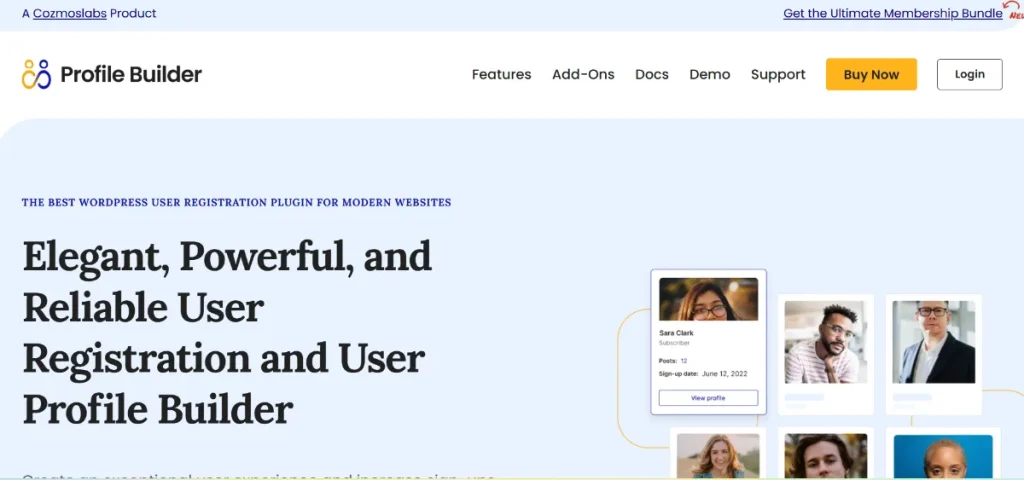Click the Buy Now button
This screenshot has width=1024, height=480.
(x=871, y=74)
